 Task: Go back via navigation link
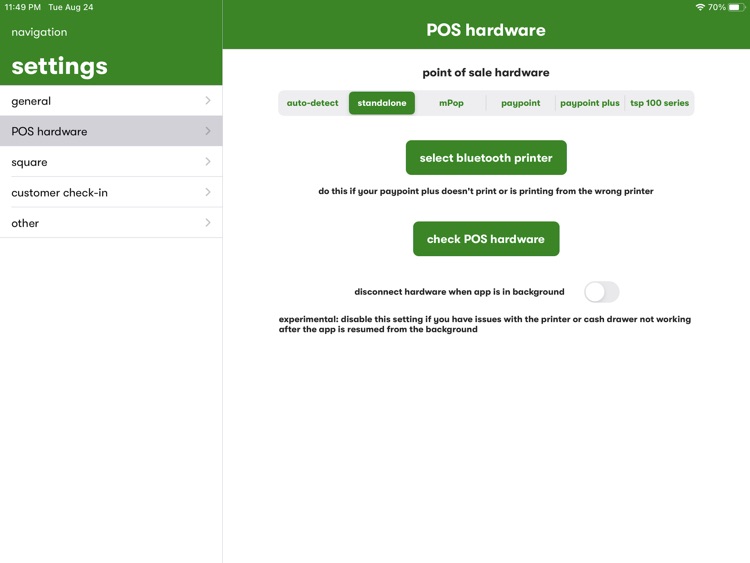[39, 32]
